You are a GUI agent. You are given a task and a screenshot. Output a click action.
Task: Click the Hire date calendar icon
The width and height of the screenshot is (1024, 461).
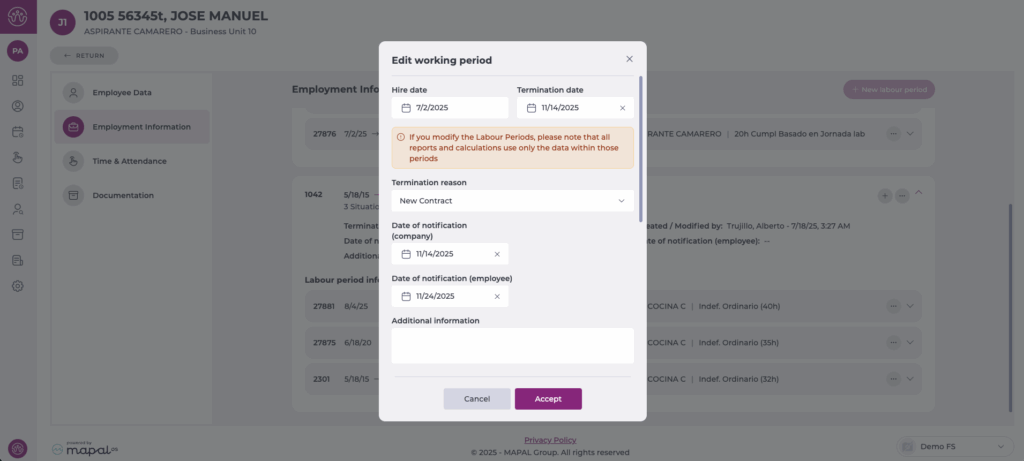click(x=406, y=108)
